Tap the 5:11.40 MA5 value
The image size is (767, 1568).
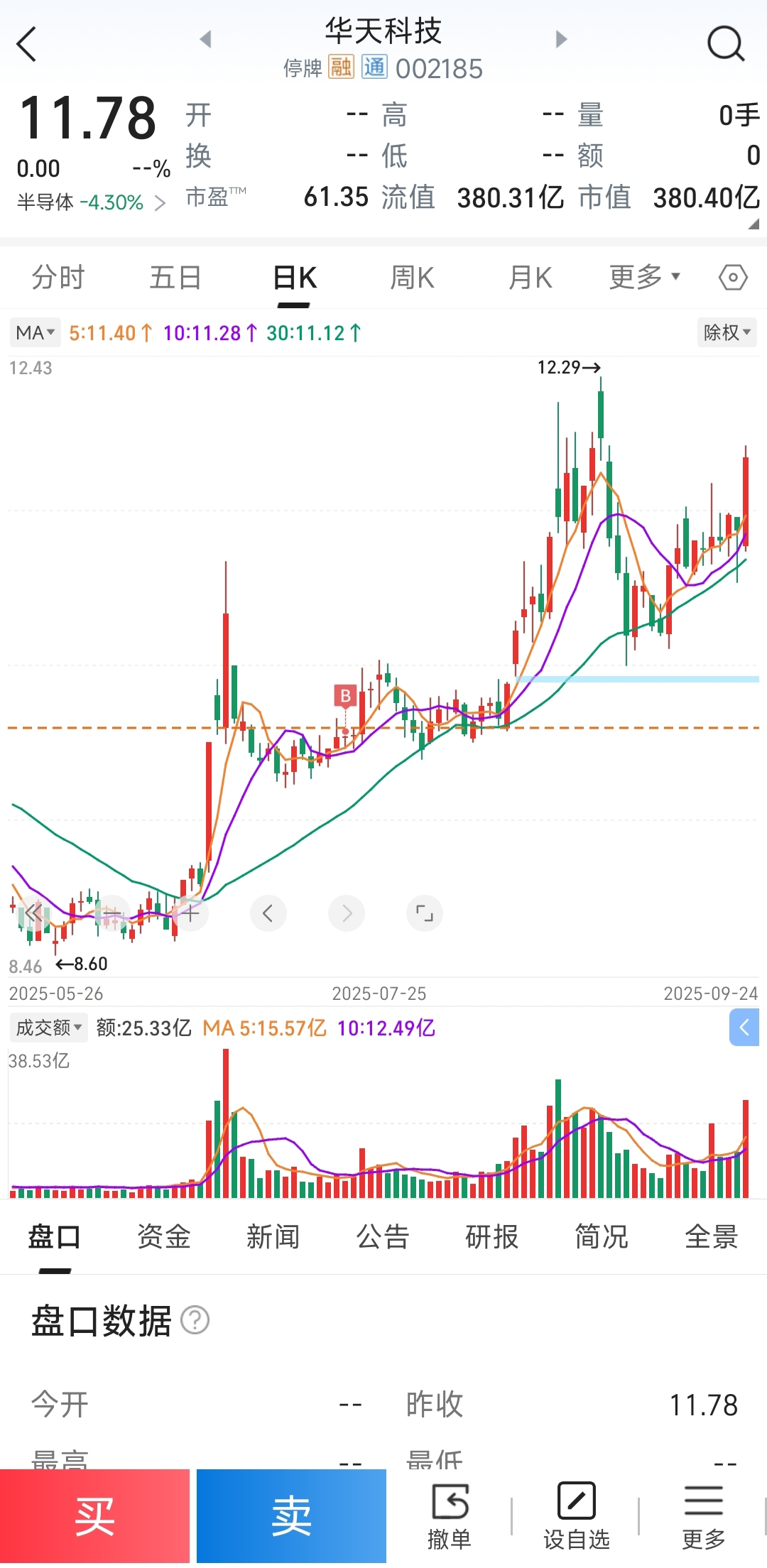(x=111, y=333)
